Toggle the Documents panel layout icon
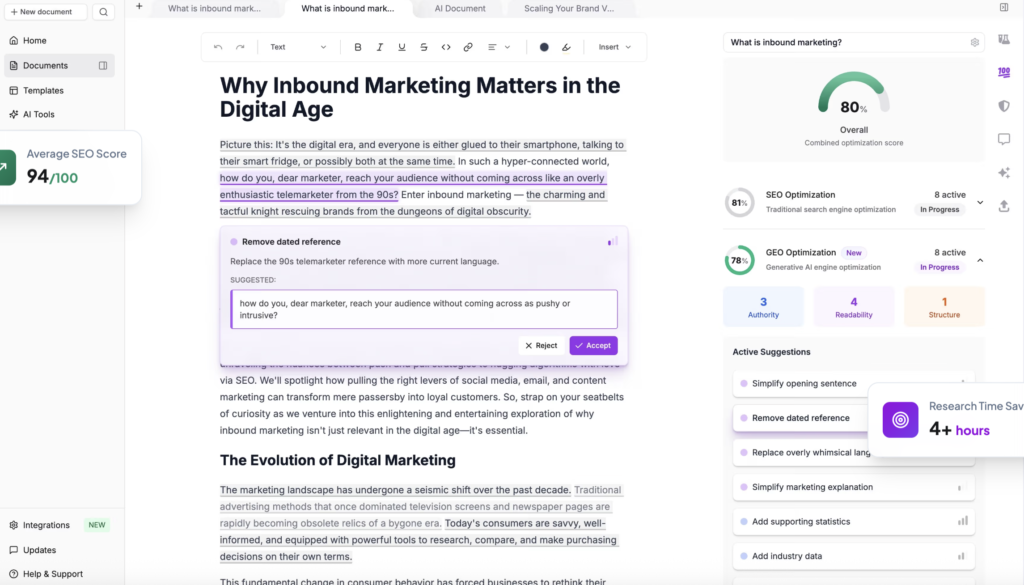This screenshot has height=585, width=1024. 103,66
